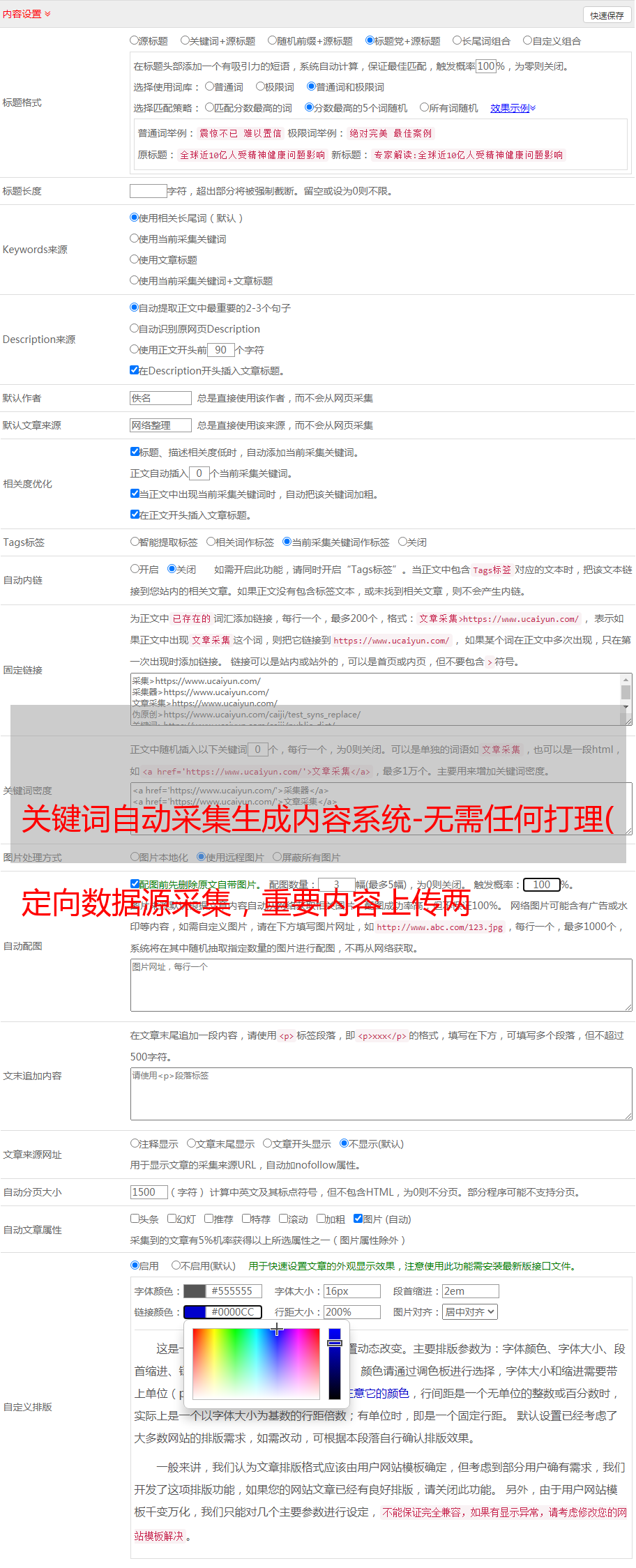This screenshot has width=636, height=1568.
Task: Toggle auto-bold collected keyword checkbox
Action: (135, 494)
